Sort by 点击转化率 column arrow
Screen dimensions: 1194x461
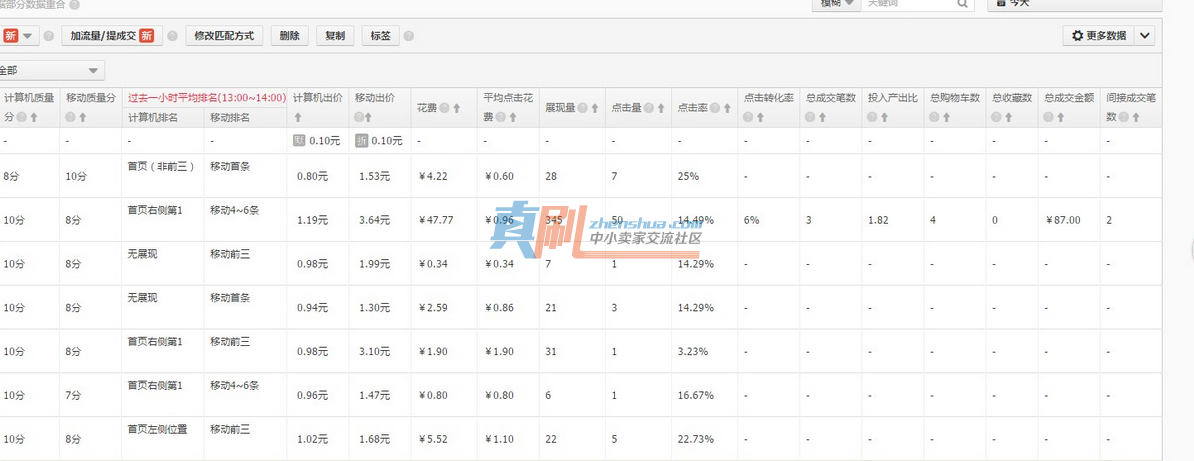[x=761, y=117]
